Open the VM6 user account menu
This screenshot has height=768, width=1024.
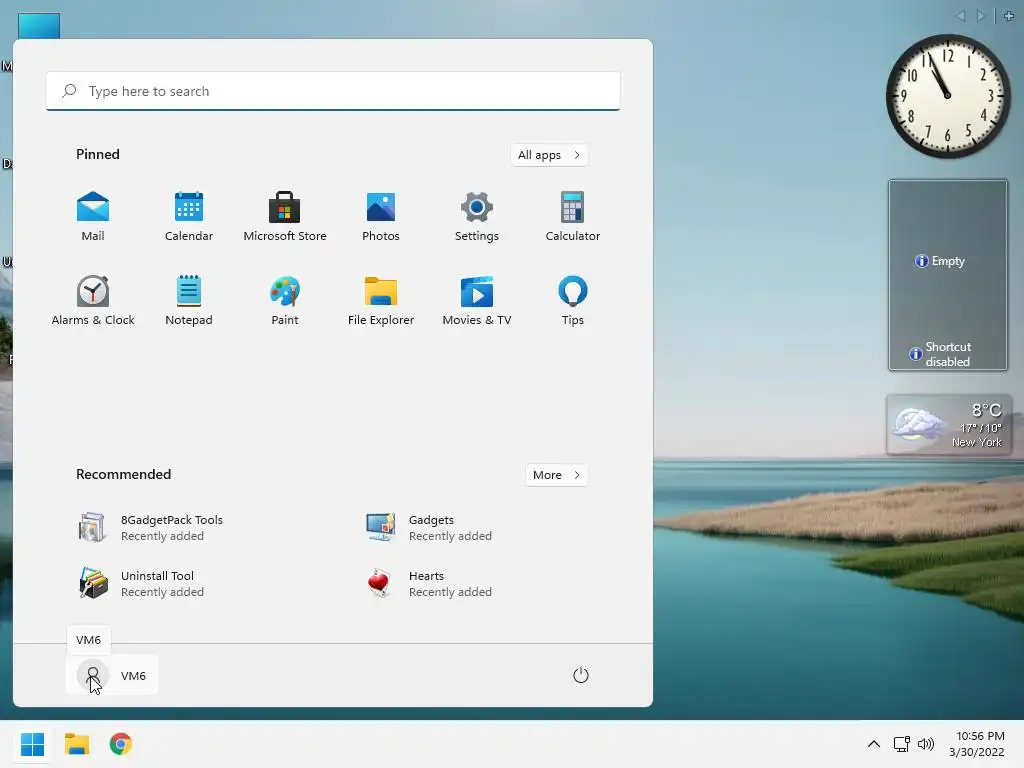[x=112, y=675]
